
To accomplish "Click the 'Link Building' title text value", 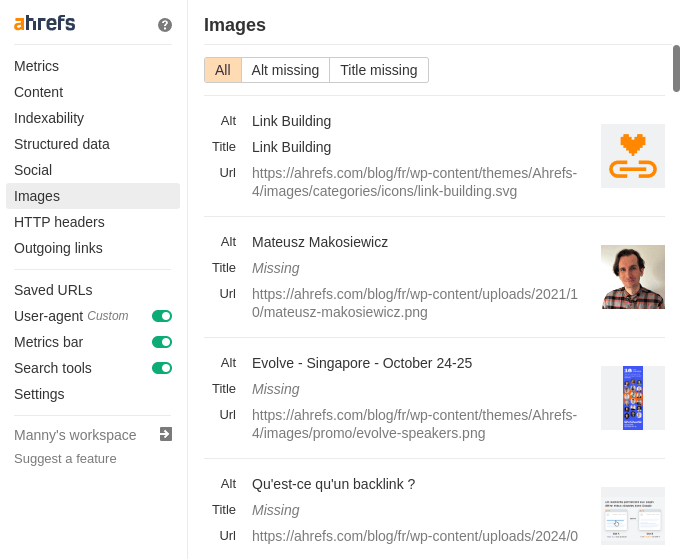I will (x=291, y=147).
